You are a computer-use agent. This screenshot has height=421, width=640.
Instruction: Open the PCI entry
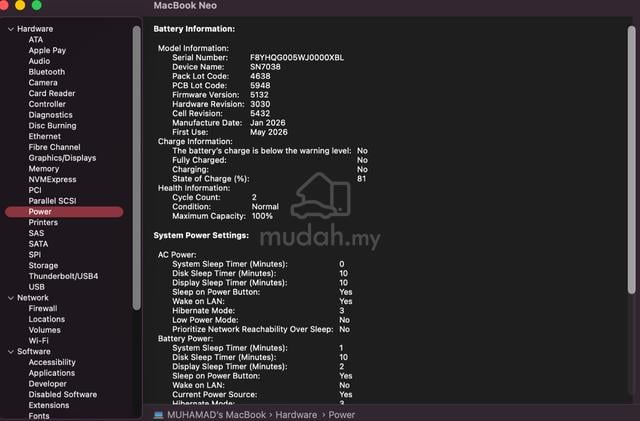pyautogui.click(x=35, y=190)
